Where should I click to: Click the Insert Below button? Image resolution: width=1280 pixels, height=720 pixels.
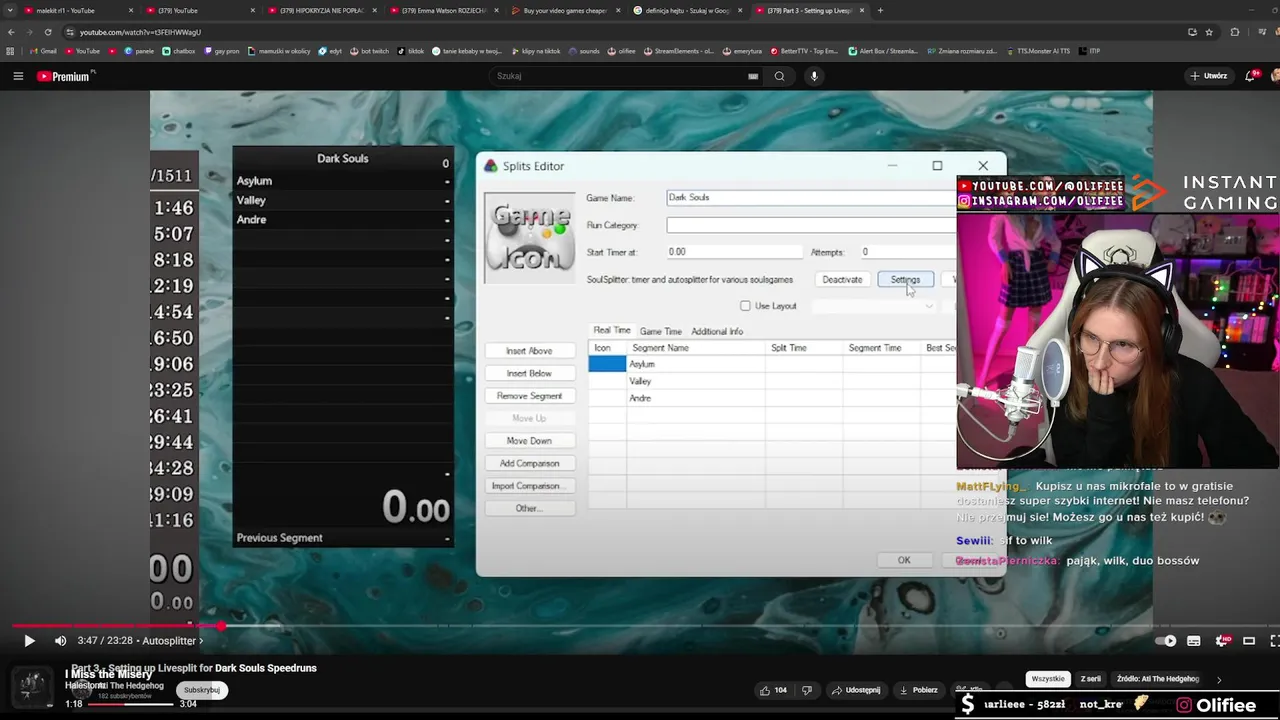[529, 373]
